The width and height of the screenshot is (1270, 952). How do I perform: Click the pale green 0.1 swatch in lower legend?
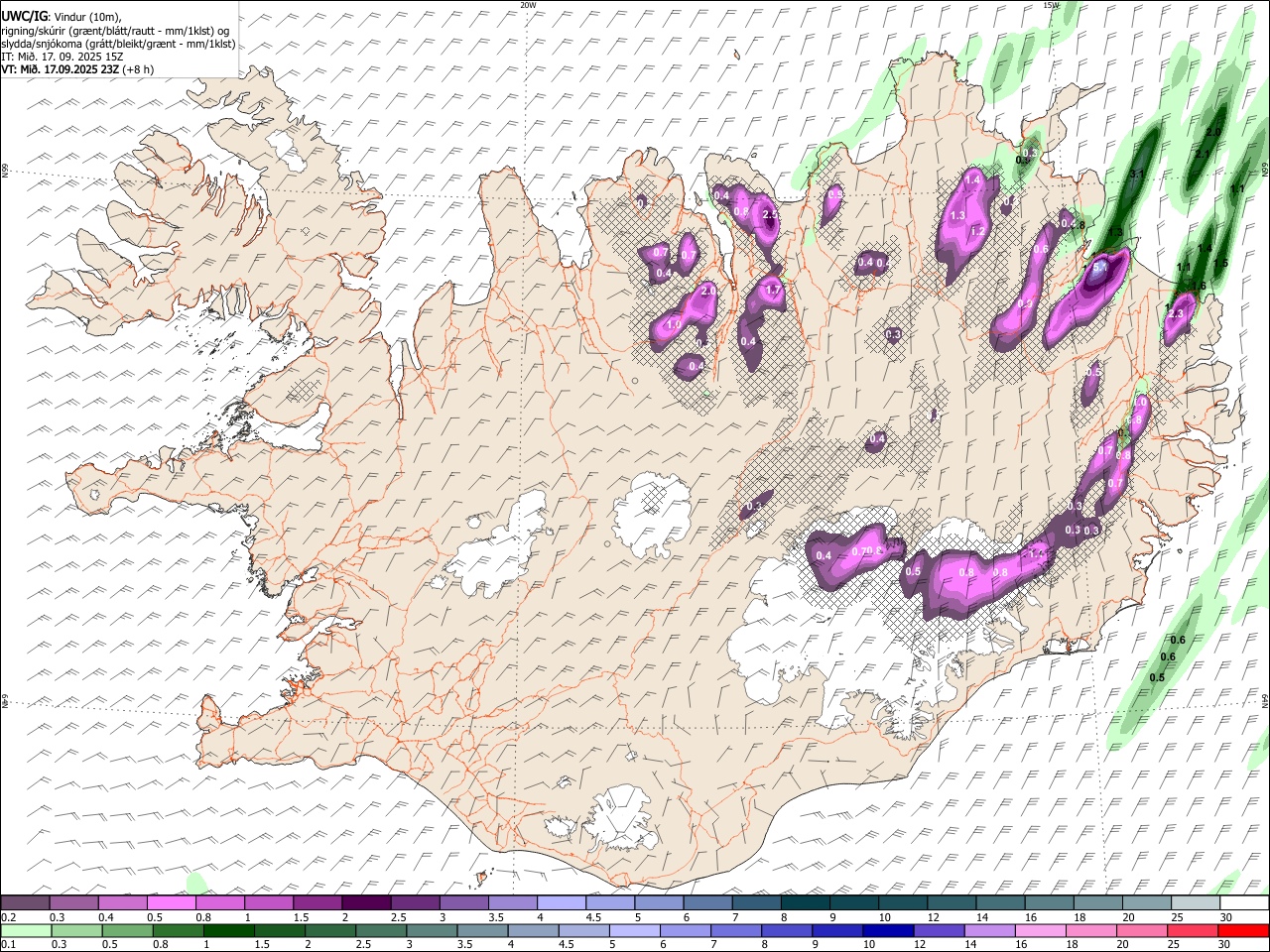[x=26, y=930]
